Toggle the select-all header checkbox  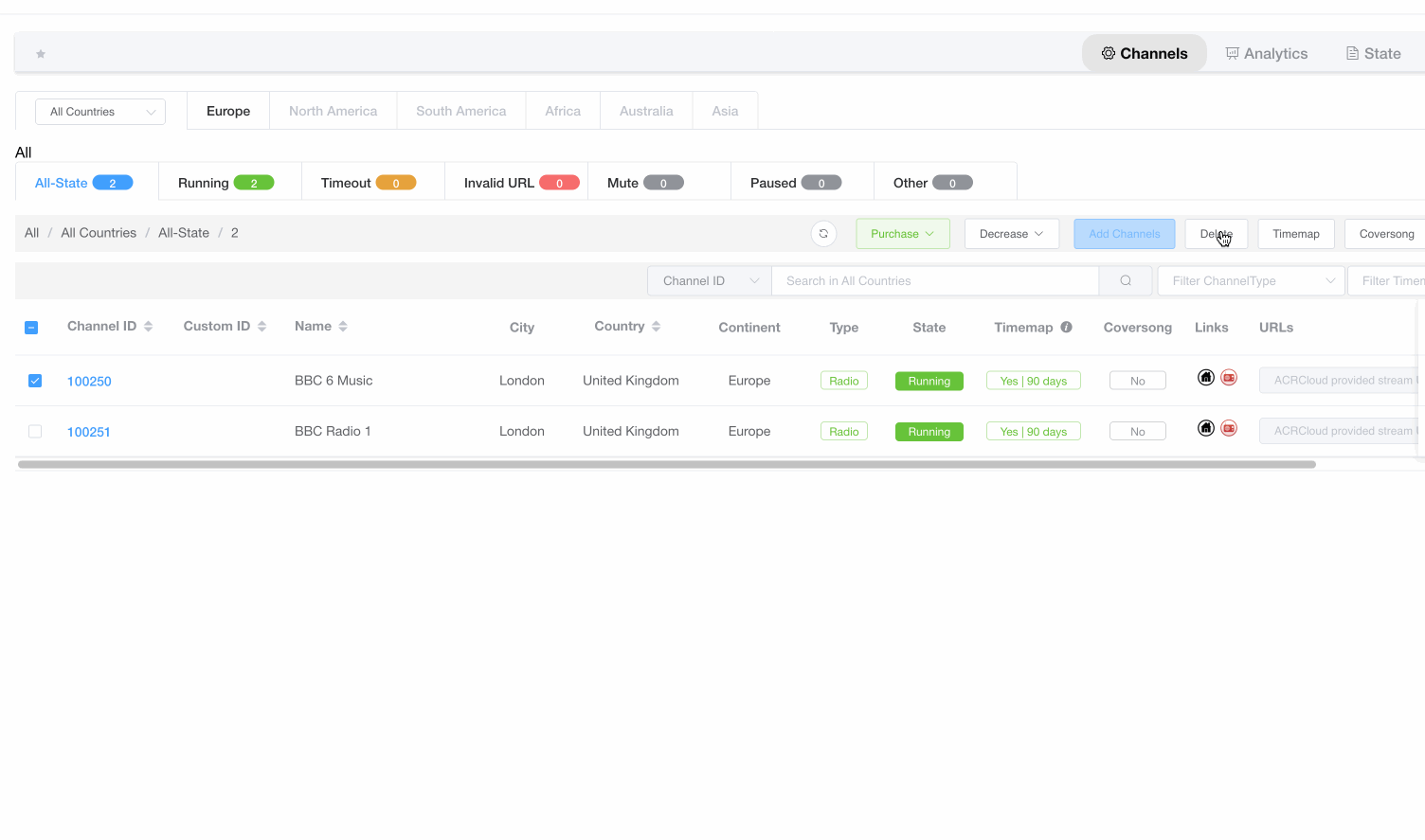[x=31, y=328]
